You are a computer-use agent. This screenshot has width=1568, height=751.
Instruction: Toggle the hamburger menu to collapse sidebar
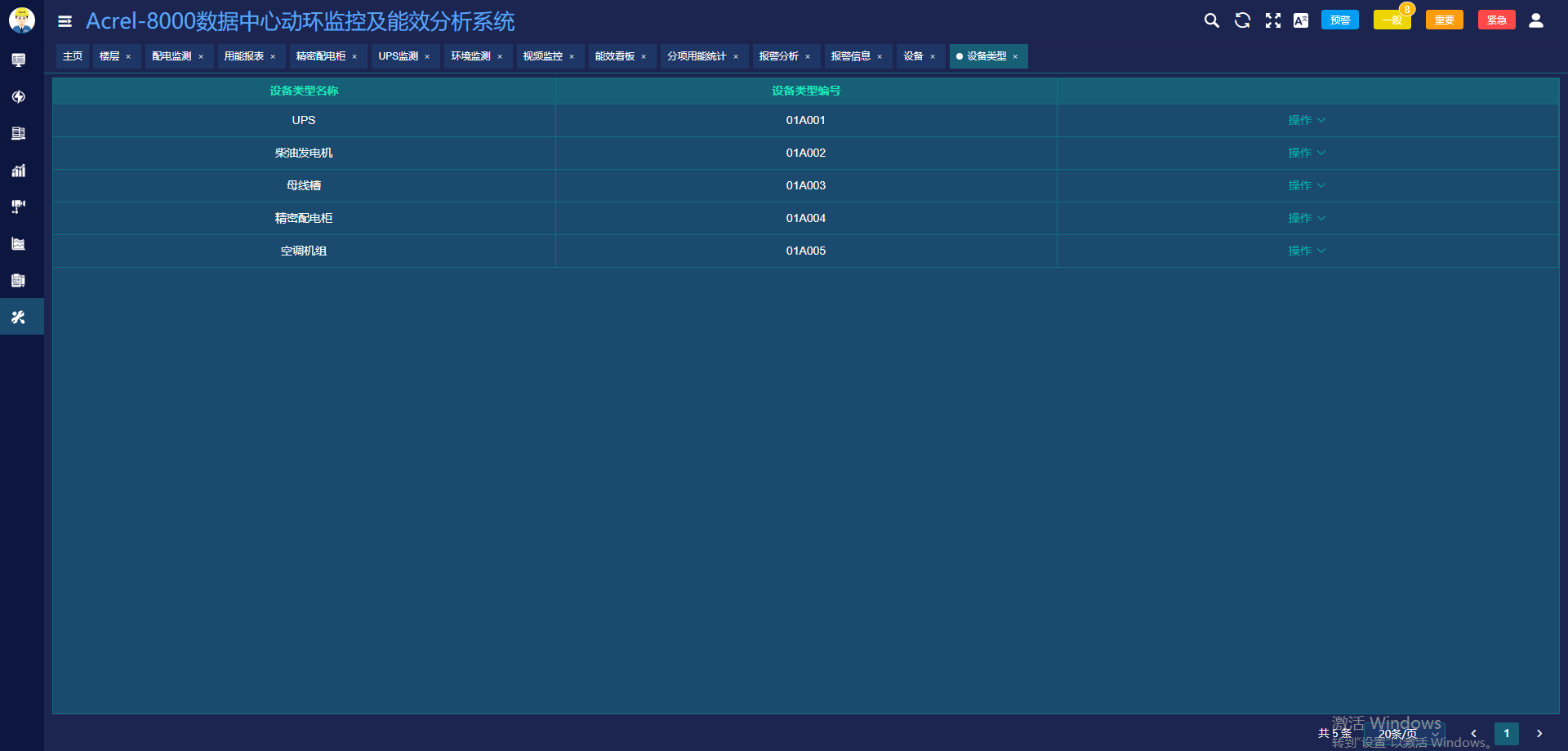[65, 21]
